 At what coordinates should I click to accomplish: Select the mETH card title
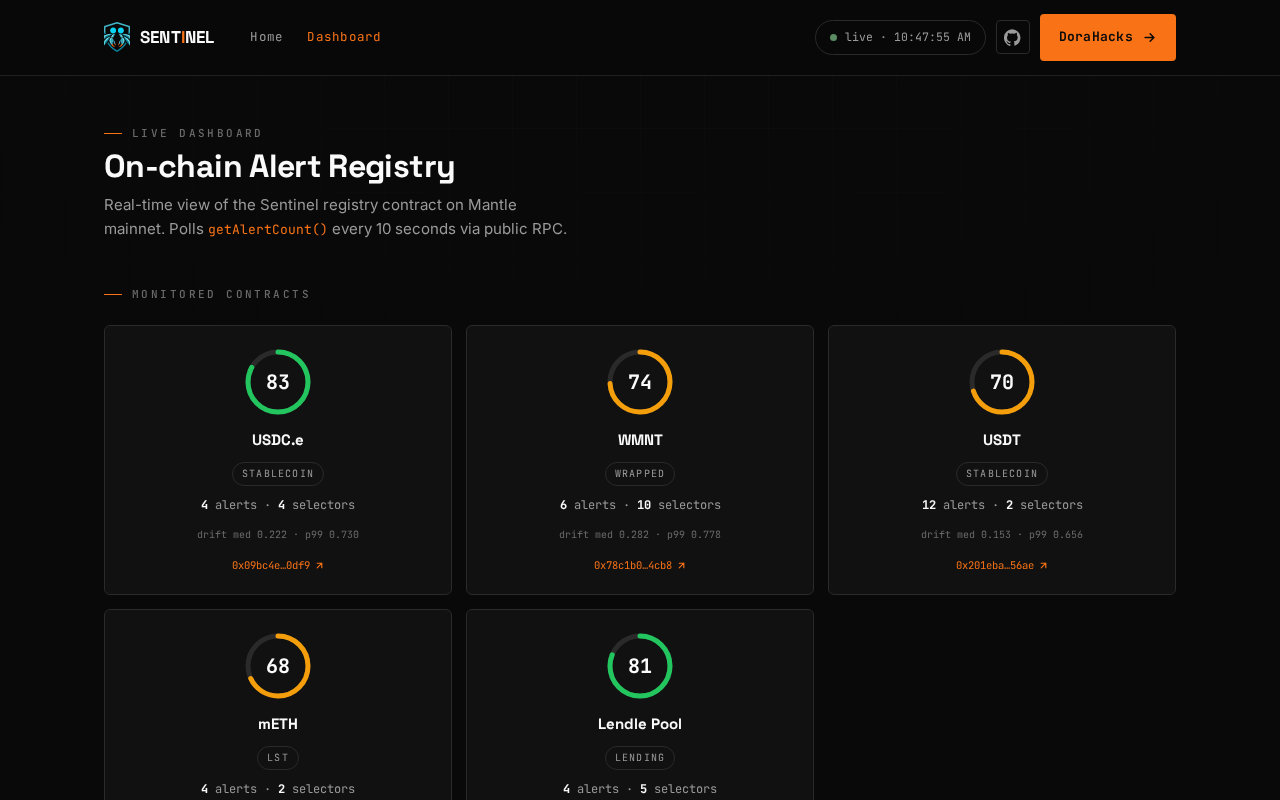tap(278, 724)
